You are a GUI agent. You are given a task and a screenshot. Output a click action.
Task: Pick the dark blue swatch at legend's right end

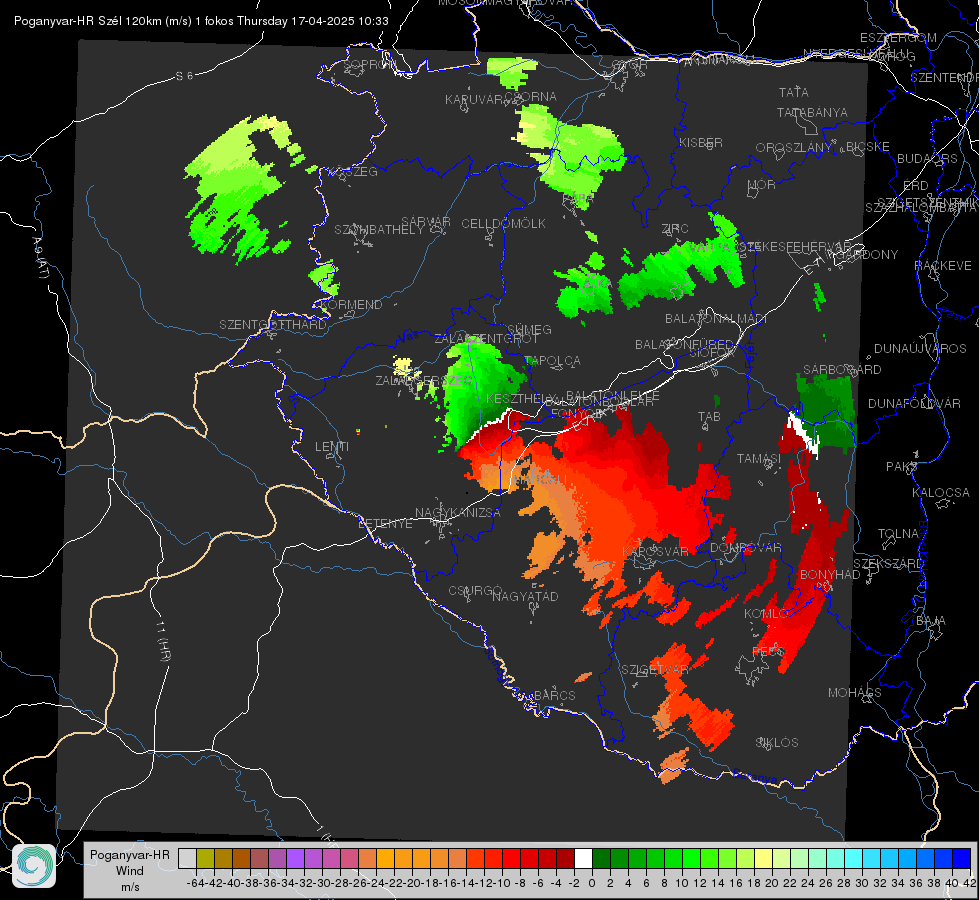pyautogui.click(x=962, y=859)
